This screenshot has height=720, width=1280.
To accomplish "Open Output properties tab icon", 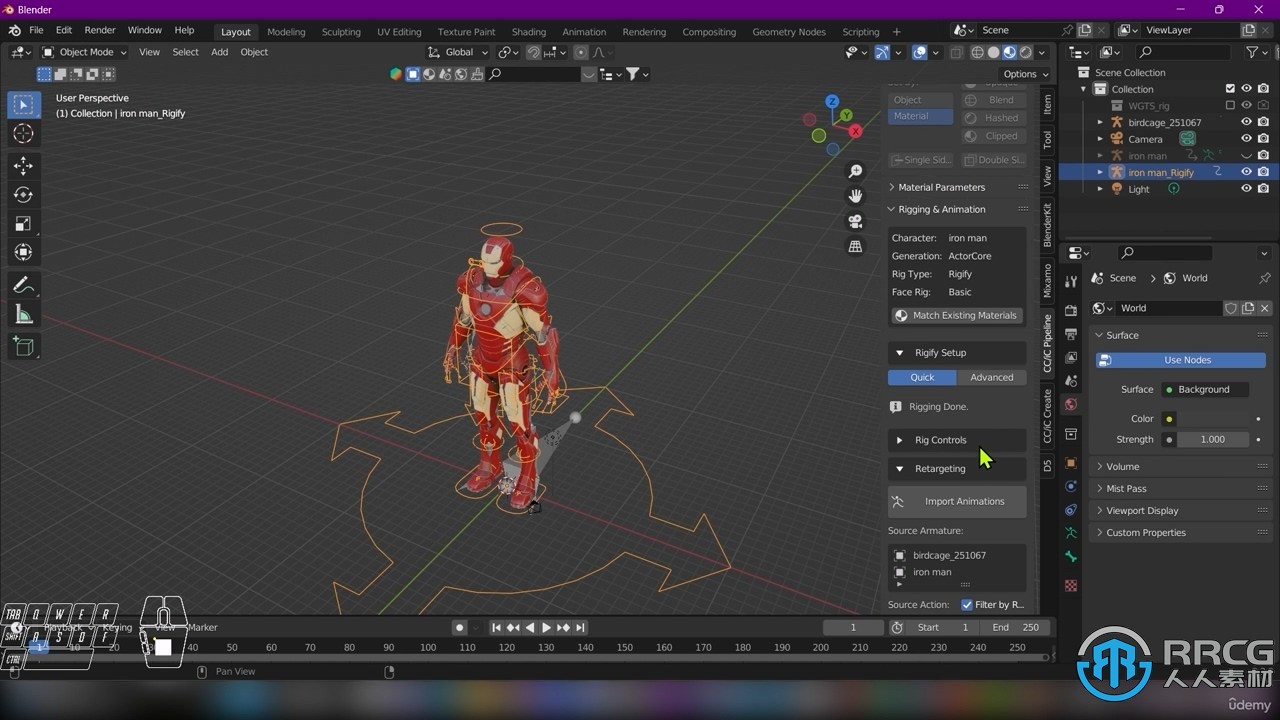I will pyautogui.click(x=1071, y=334).
